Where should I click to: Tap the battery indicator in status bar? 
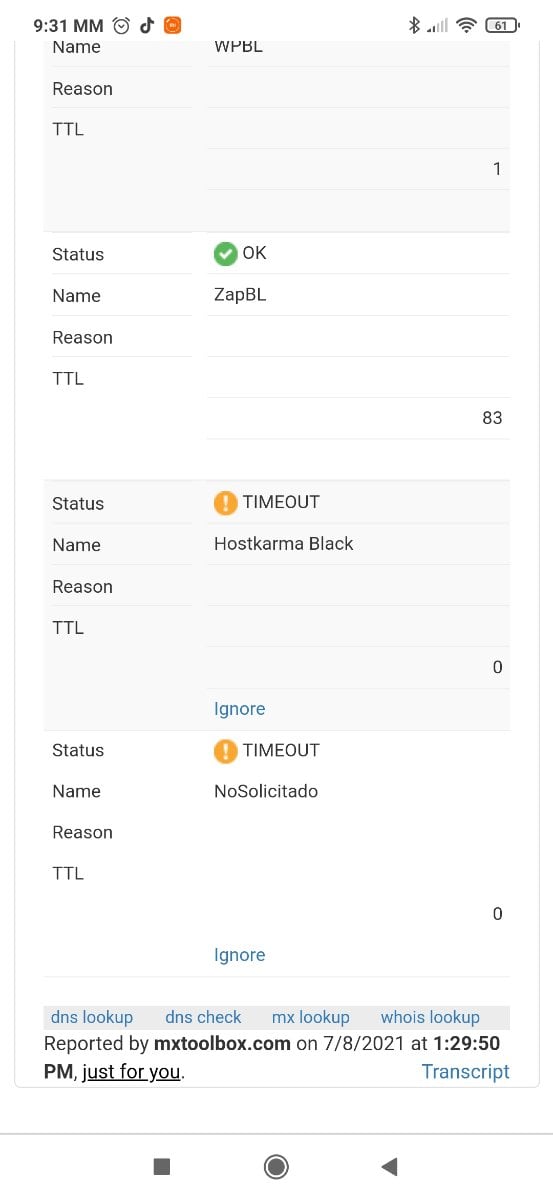502,26
